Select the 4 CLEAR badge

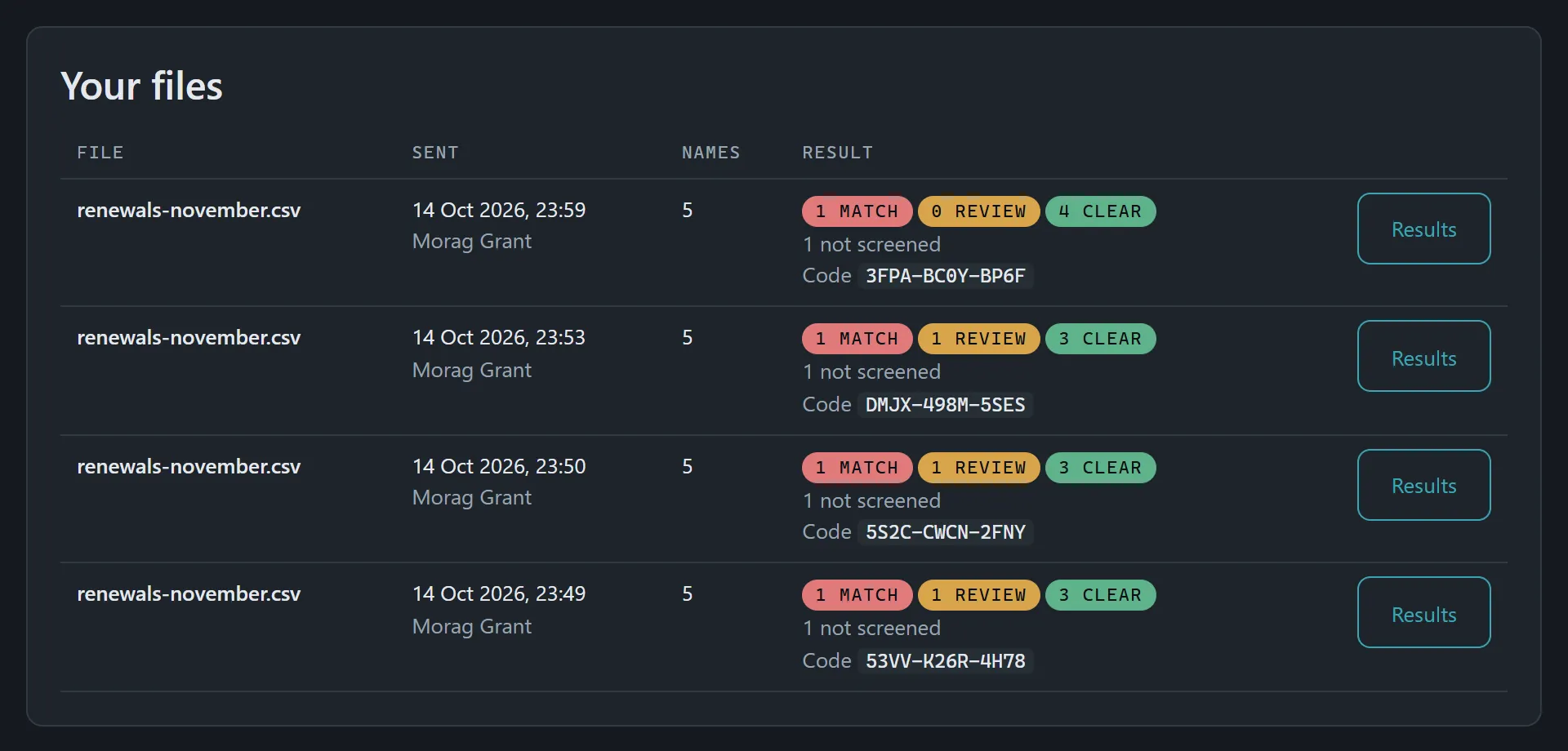[x=1100, y=211]
